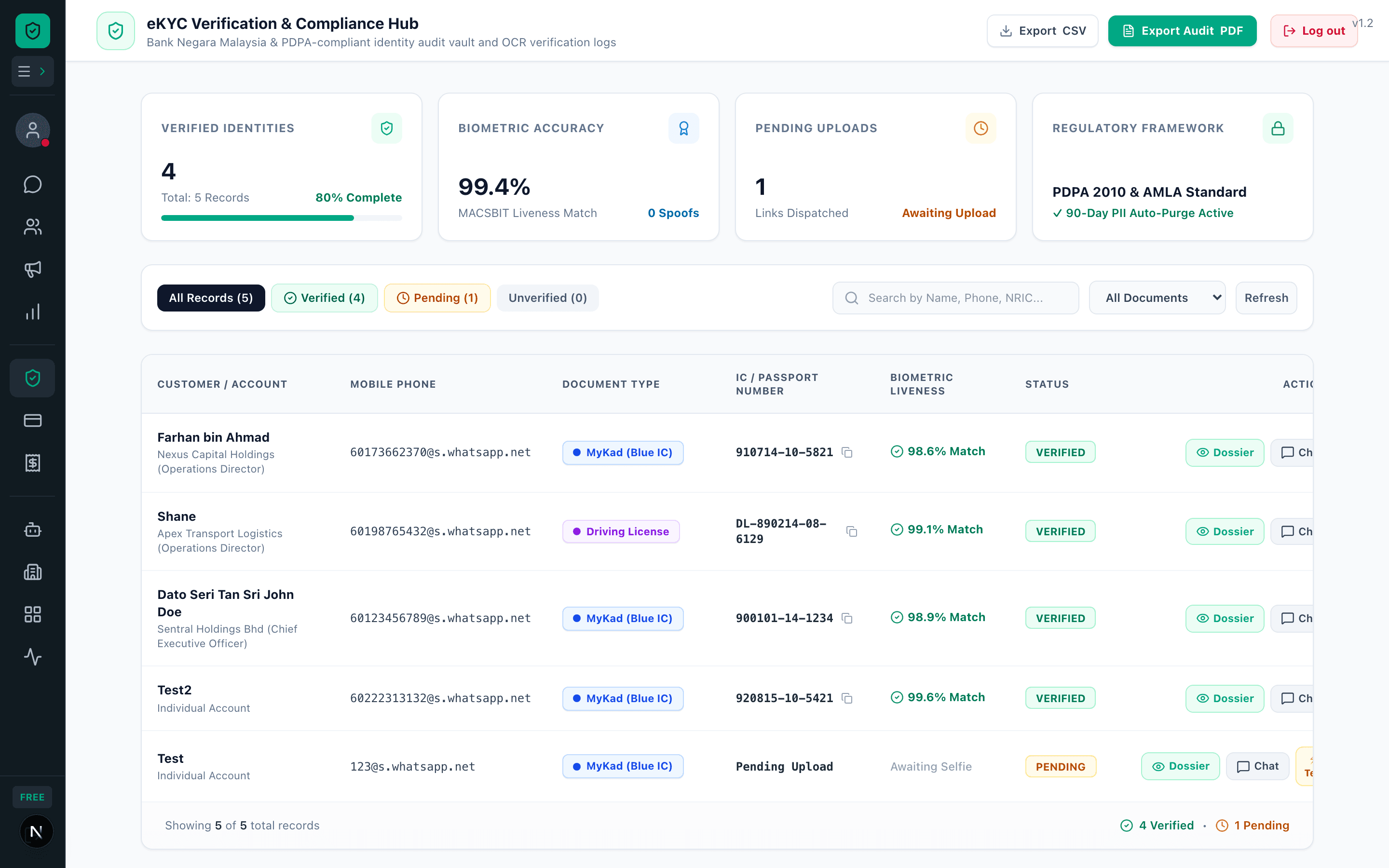Open the contacts people sidebar icon
1389x868 pixels.
click(33, 227)
